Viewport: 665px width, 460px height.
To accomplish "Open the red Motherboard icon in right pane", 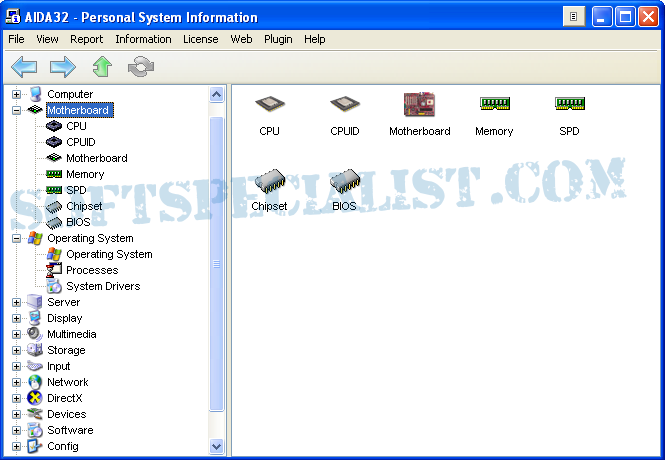I will pyautogui.click(x=419, y=104).
